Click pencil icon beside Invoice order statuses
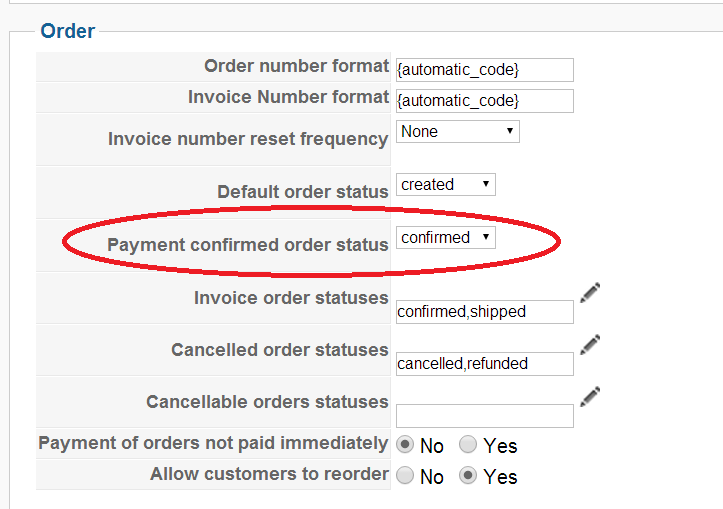The image size is (723, 509). [x=590, y=292]
